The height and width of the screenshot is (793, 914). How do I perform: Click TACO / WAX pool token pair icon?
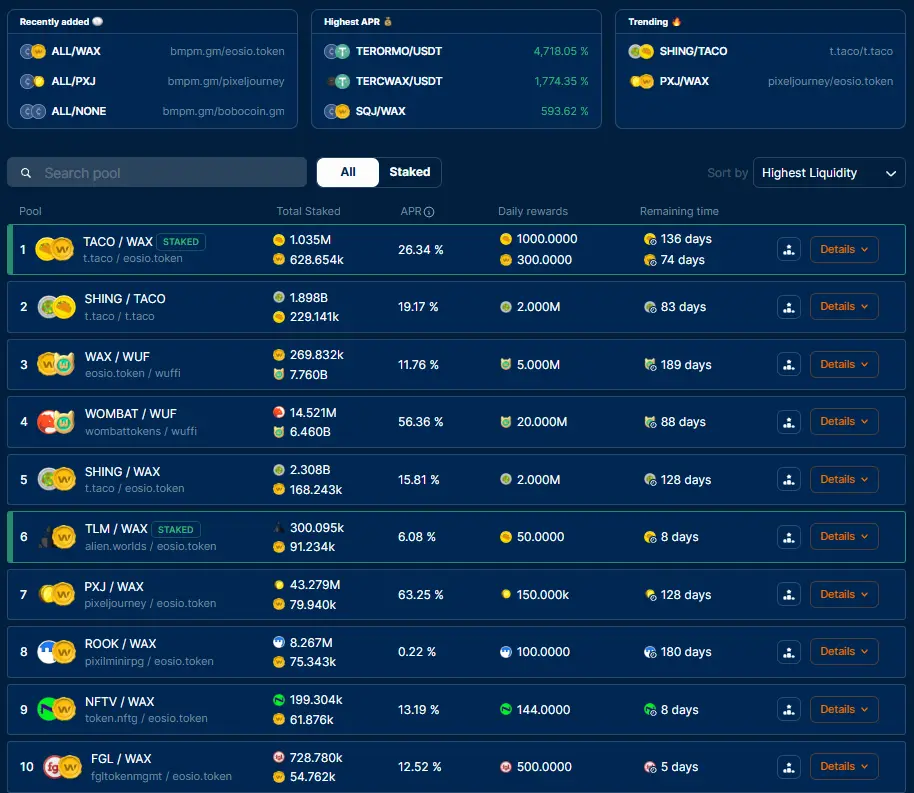(55, 250)
